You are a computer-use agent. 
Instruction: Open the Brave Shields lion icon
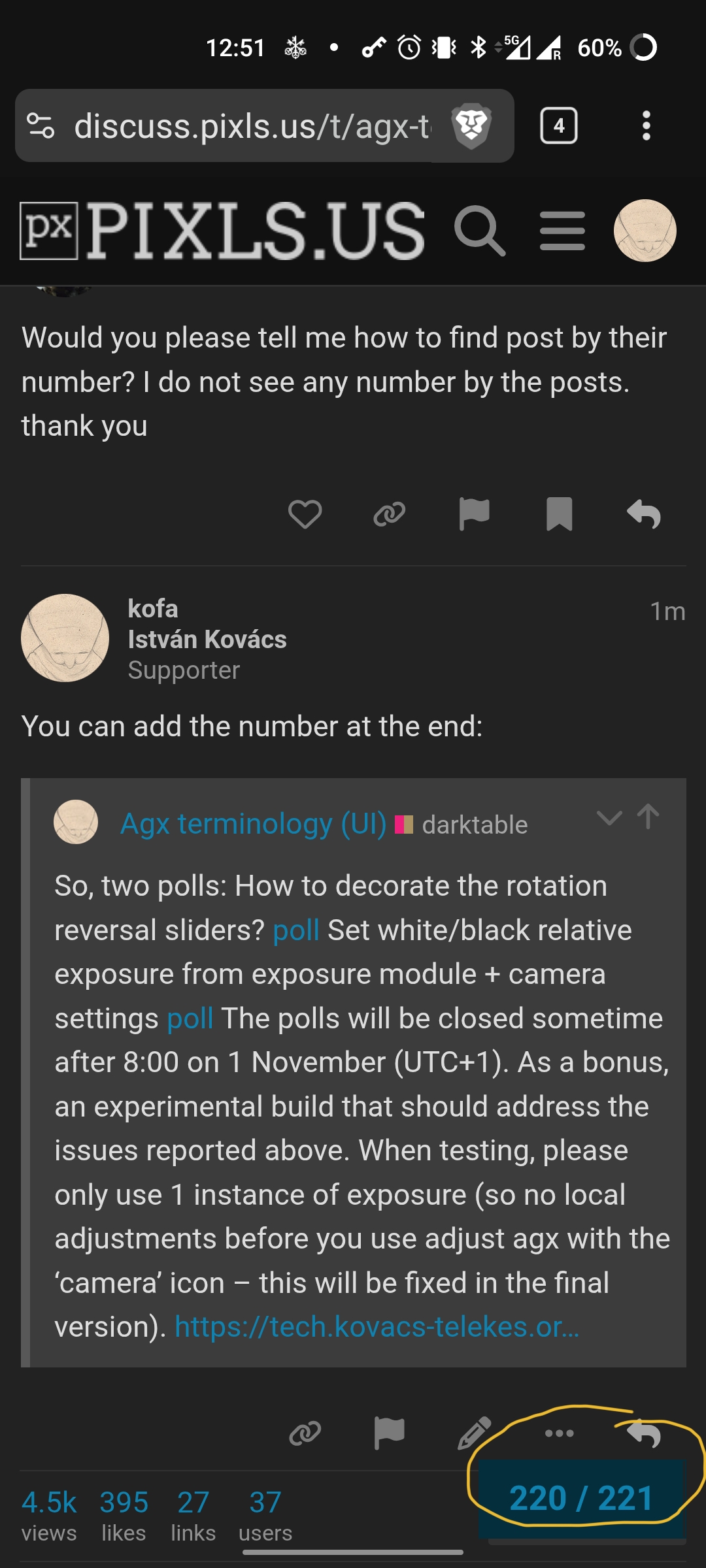tap(471, 125)
